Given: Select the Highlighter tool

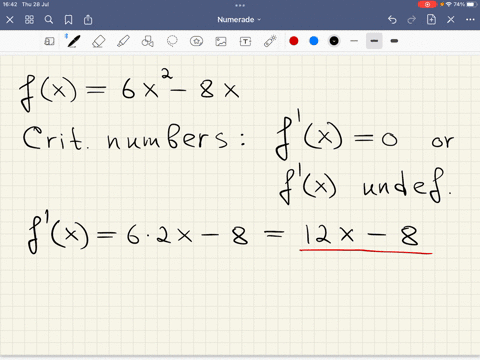Looking at the screenshot, I should [123, 41].
